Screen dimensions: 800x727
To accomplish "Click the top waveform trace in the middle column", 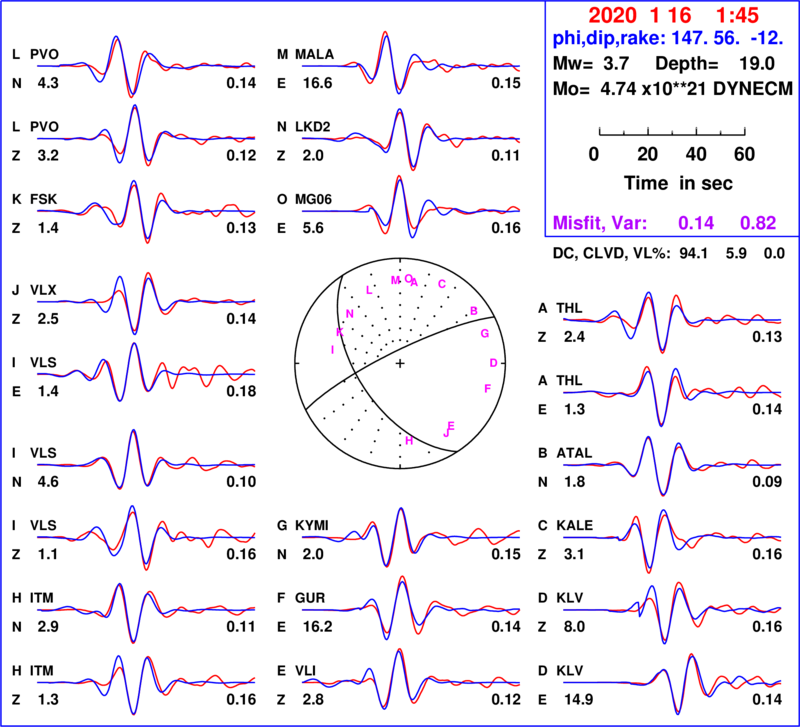I will tap(410, 66).
